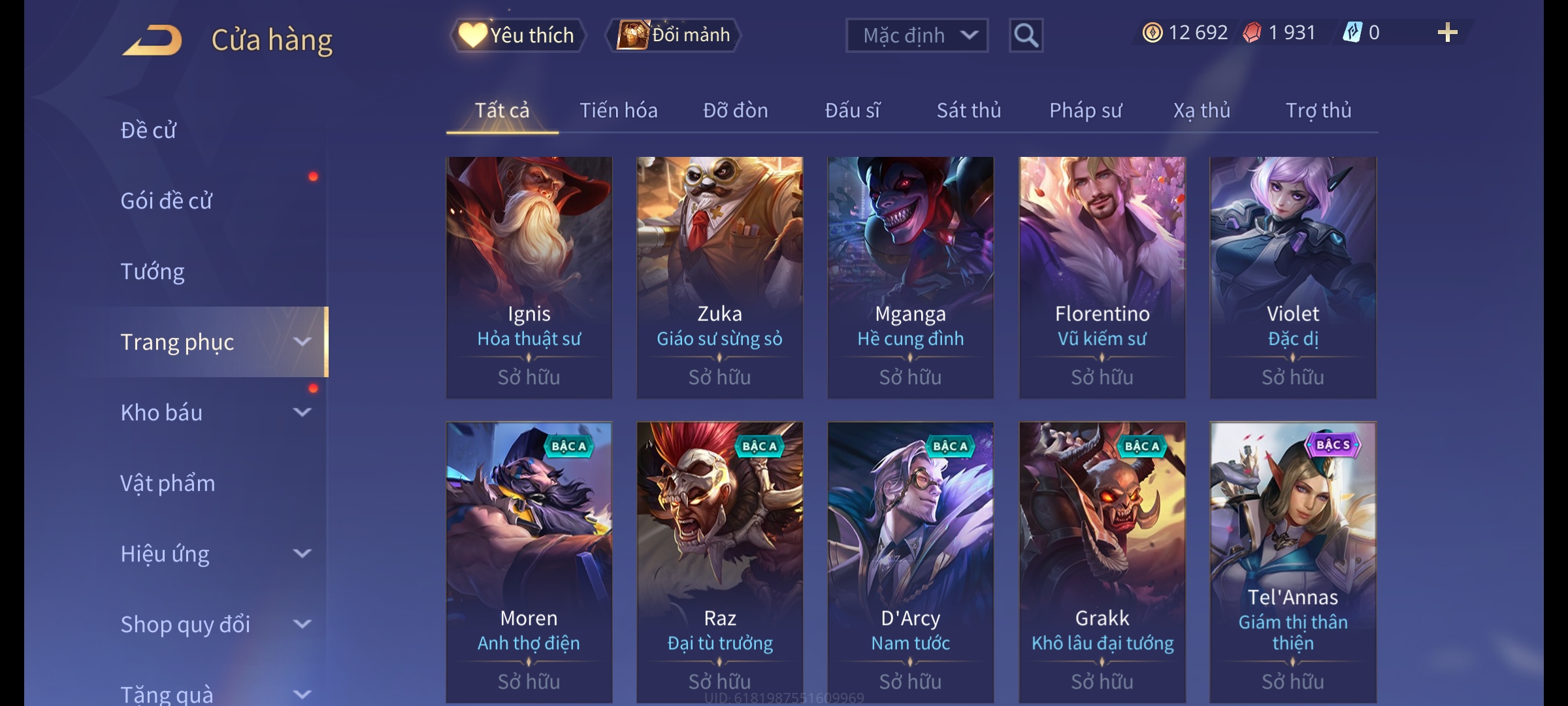The image size is (1568, 706).
Task: Switch to the Sát thủ tab
Action: 969,110
